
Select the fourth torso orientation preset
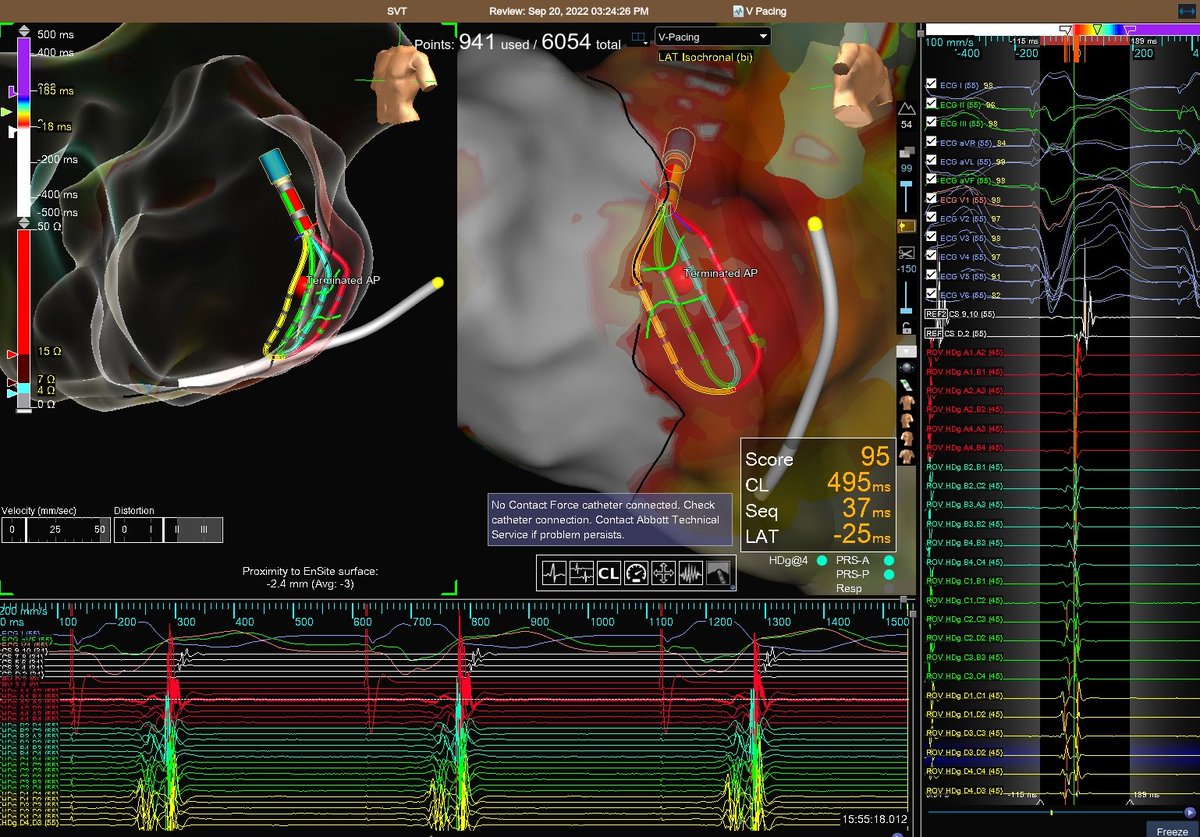(x=907, y=456)
